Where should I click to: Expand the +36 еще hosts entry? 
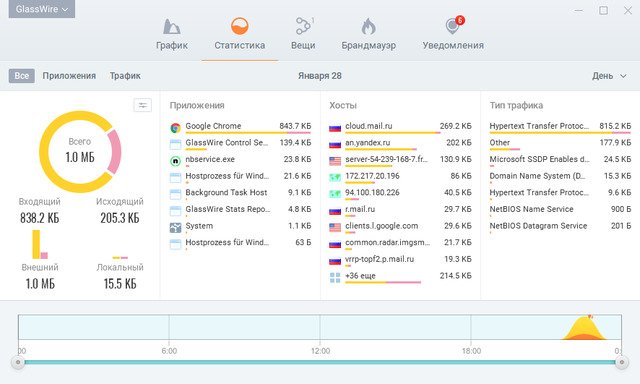pyautogui.click(x=400, y=277)
